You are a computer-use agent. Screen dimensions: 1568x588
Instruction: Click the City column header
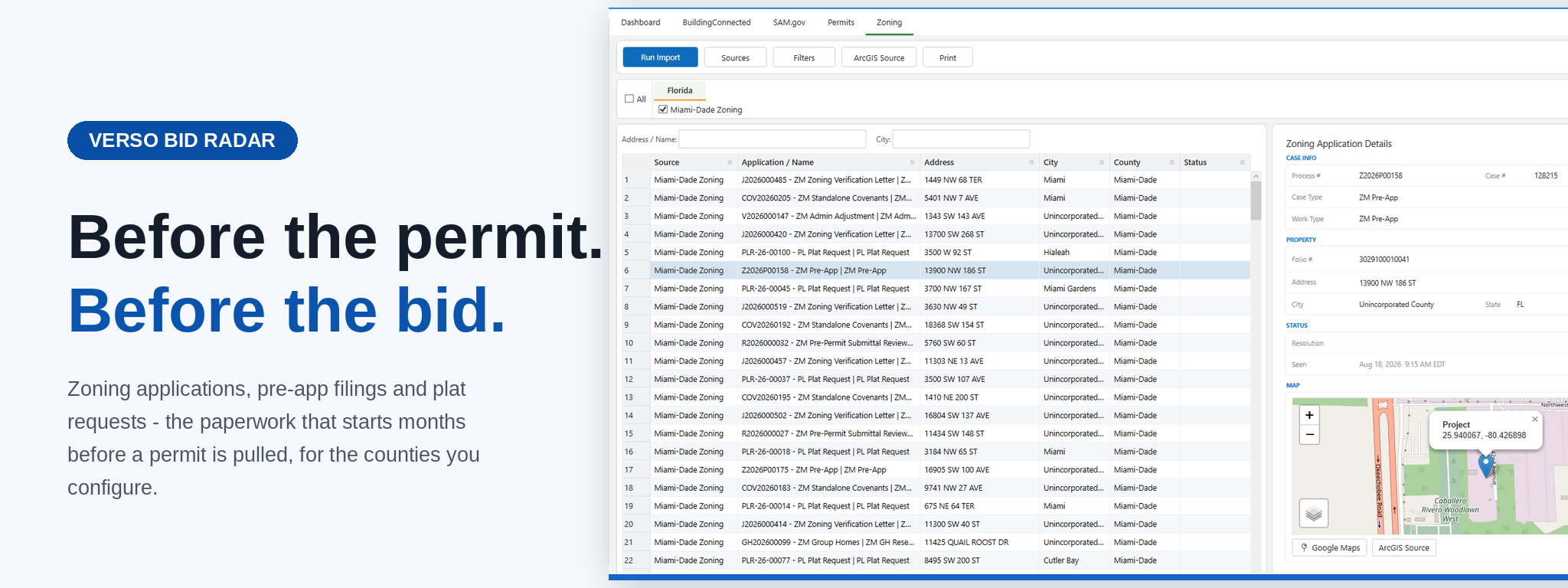coord(1074,162)
